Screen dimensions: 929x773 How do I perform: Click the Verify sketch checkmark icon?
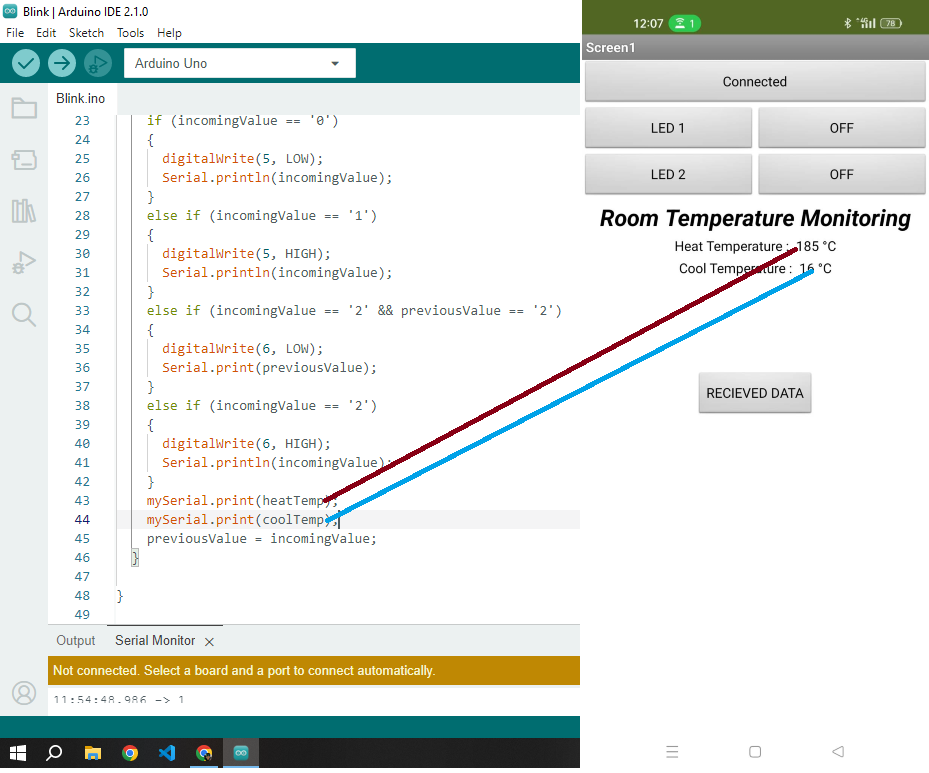click(x=26, y=63)
